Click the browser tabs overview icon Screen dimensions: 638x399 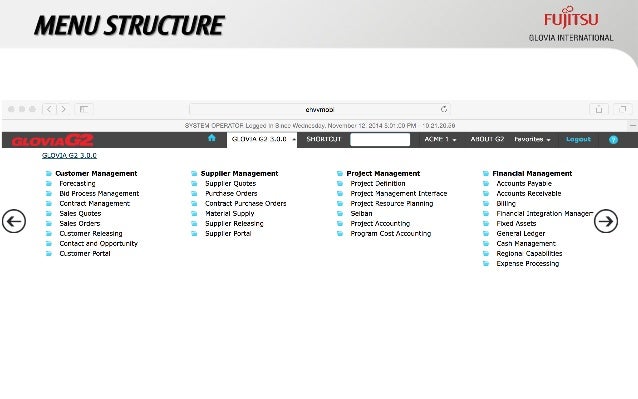[623, 109]
